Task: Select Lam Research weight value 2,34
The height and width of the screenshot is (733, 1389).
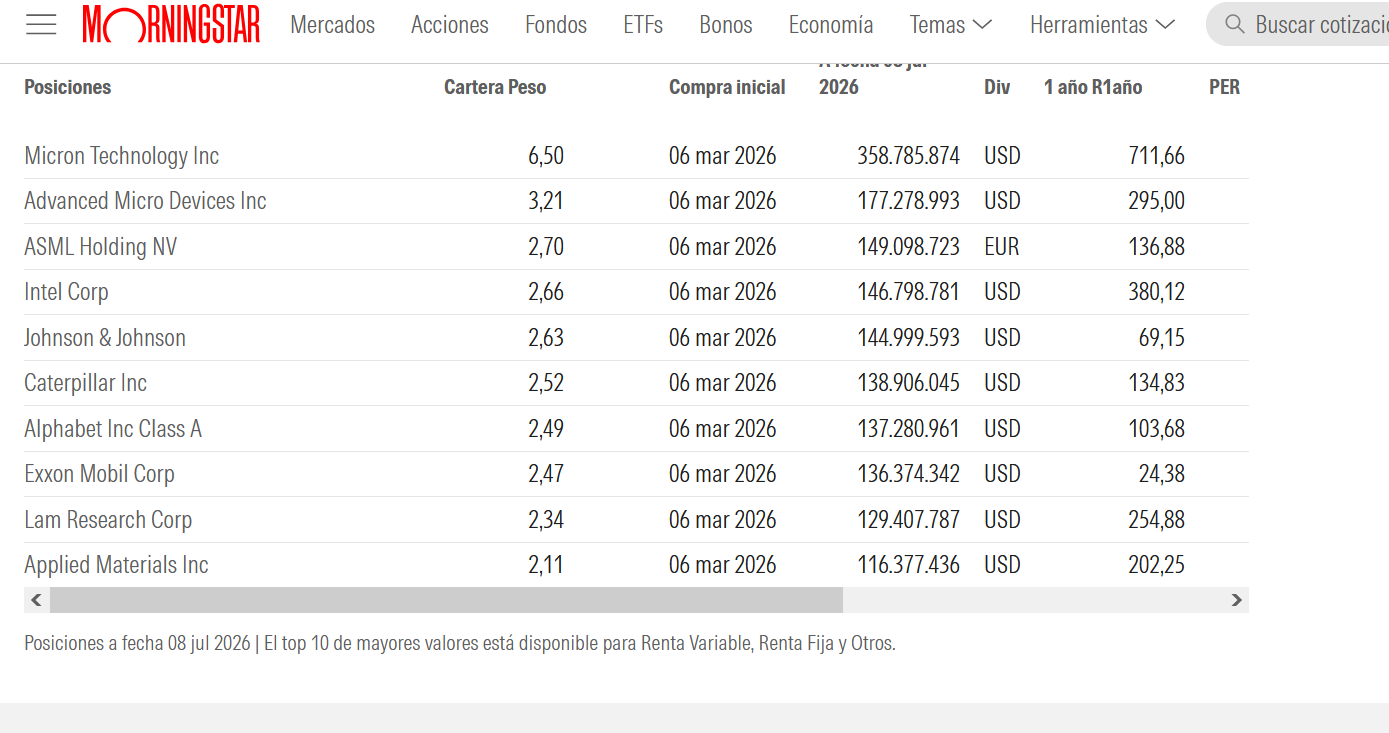Action: (546, 520)
